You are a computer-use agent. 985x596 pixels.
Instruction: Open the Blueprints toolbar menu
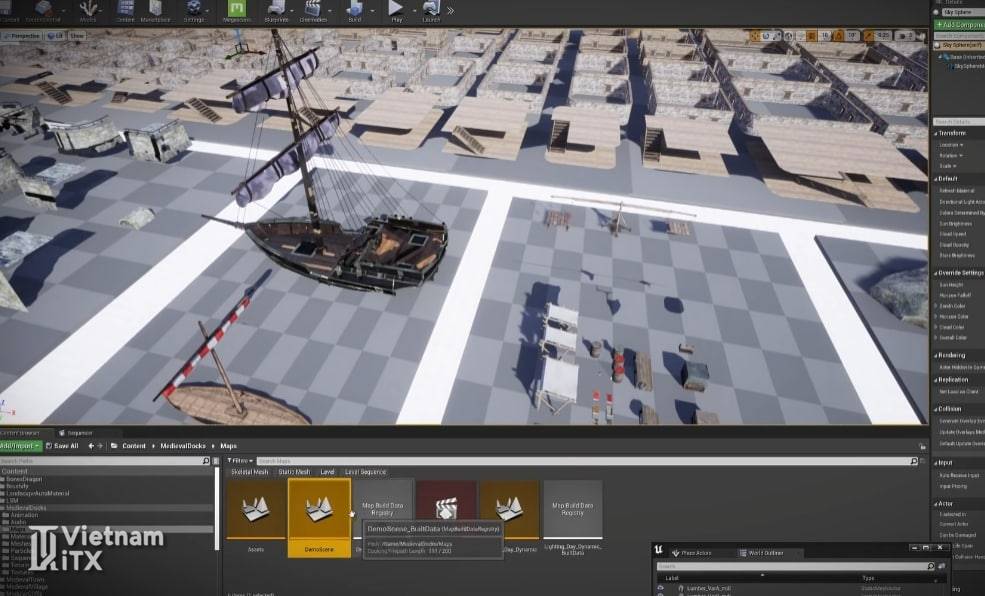pos(277,11)
